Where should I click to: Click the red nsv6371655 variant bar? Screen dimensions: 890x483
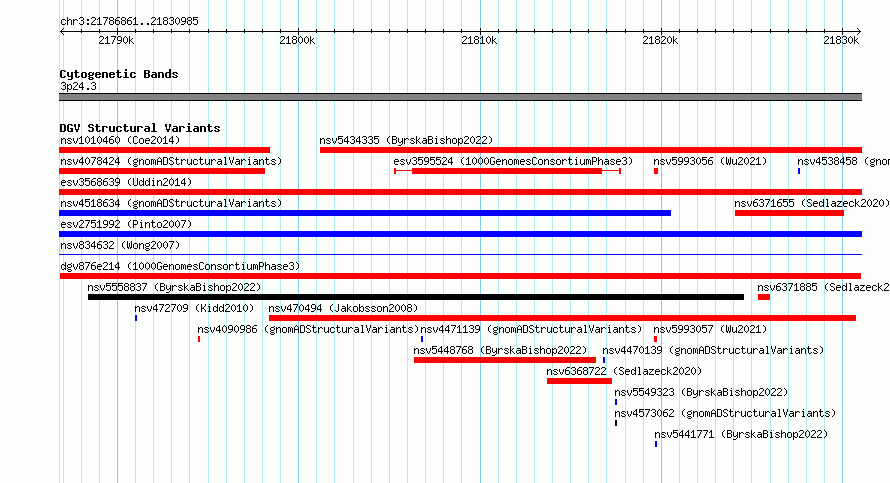[x=790, y=213]
